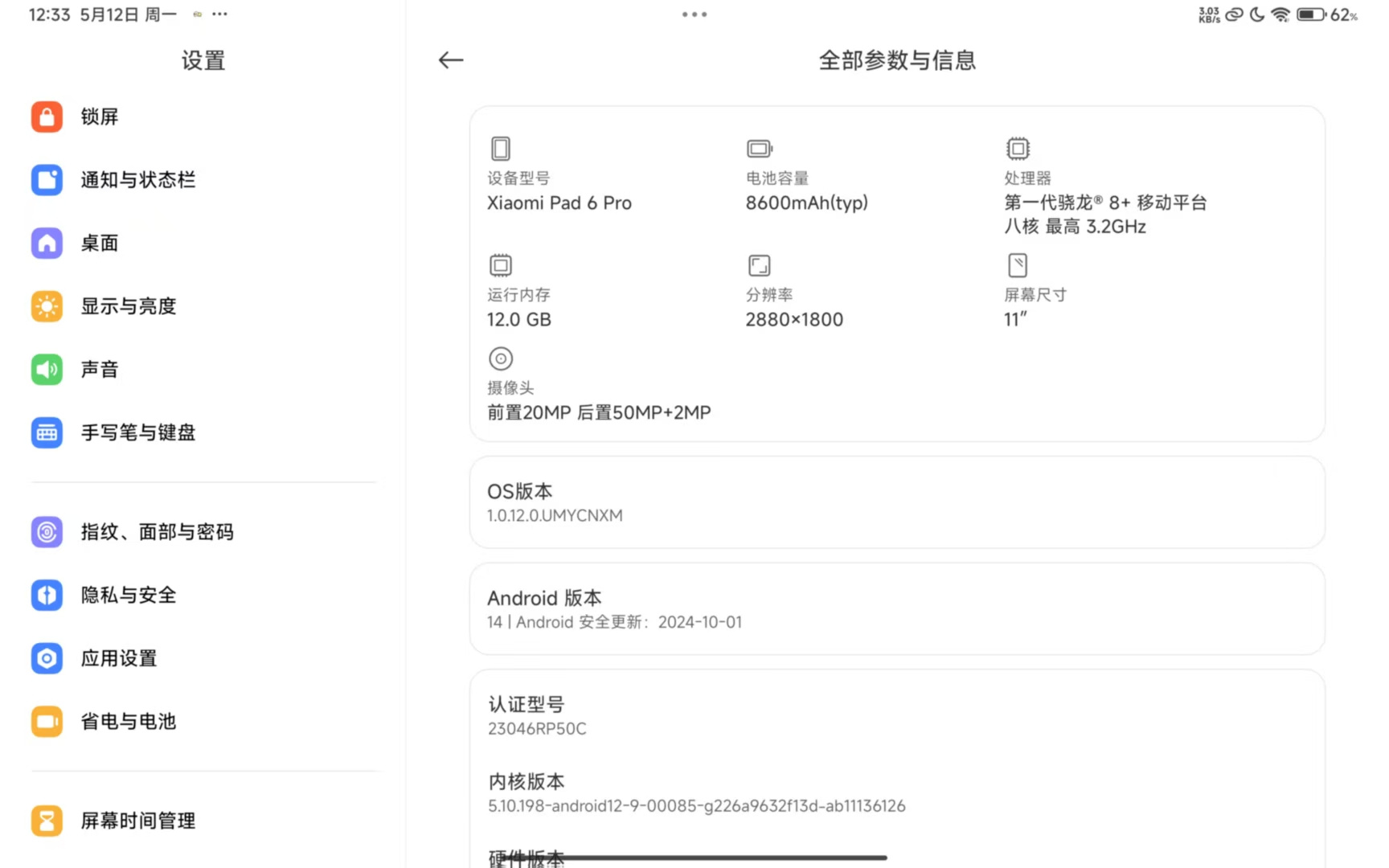Open 隐私与安全 settings

(x=203, y=596)
